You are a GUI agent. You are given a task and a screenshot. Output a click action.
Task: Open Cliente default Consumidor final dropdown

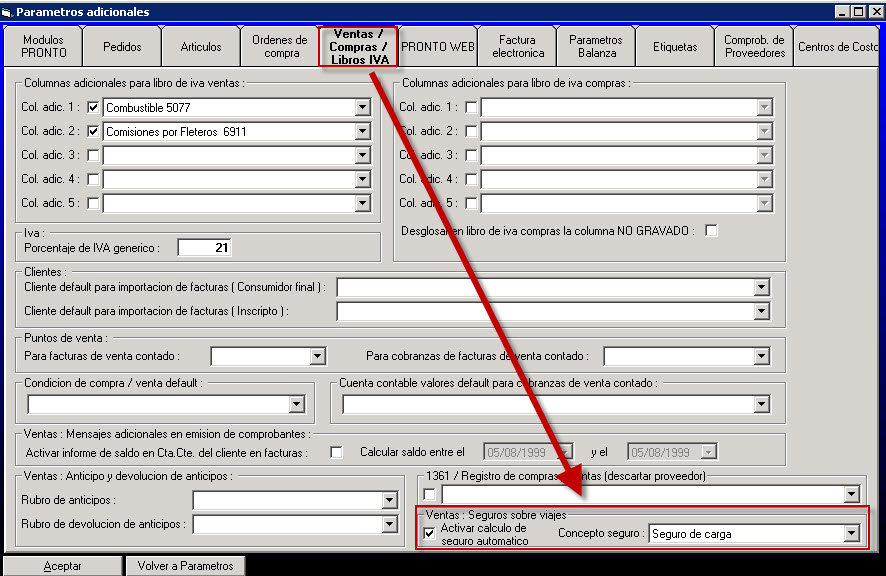(x=760, y=288)
